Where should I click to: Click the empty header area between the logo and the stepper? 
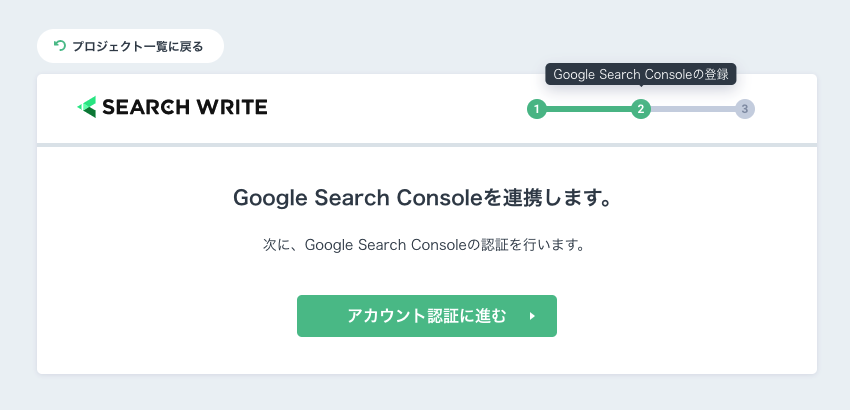396,108
